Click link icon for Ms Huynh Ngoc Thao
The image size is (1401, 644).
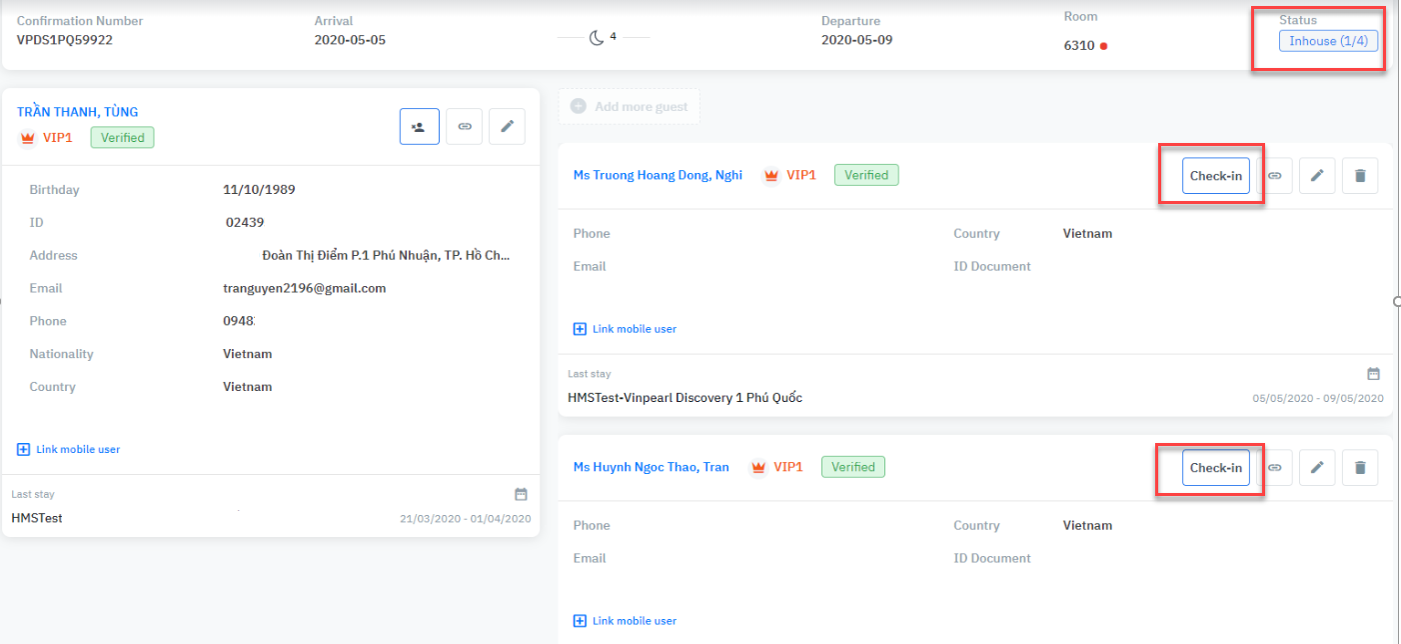tap(1275, 467)
